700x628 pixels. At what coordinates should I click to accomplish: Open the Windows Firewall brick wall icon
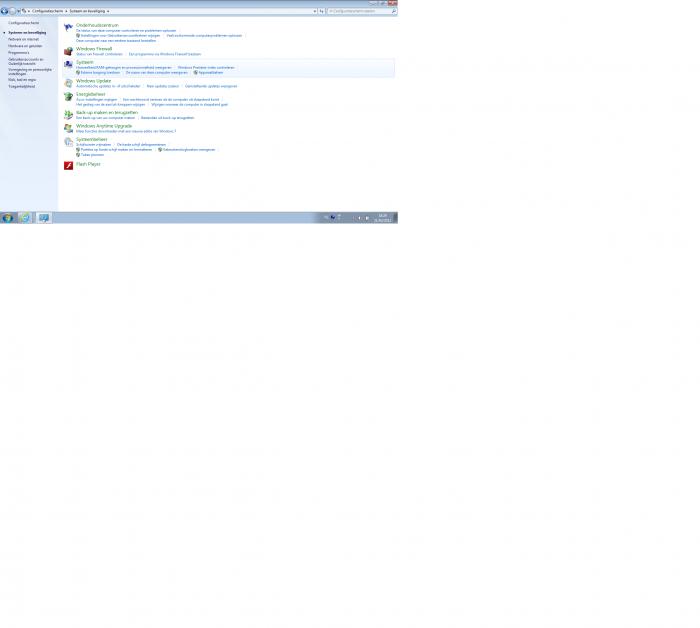click(x=68, y=51)
